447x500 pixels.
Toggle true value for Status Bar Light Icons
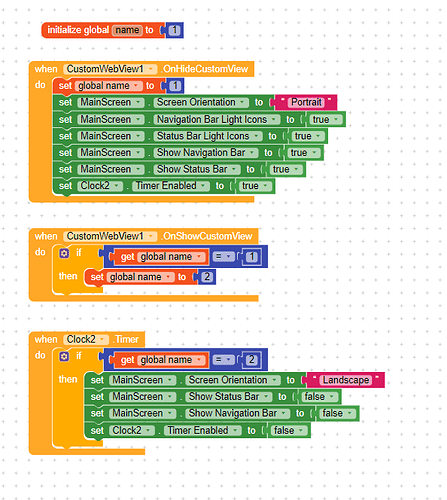tap(307, 136)
